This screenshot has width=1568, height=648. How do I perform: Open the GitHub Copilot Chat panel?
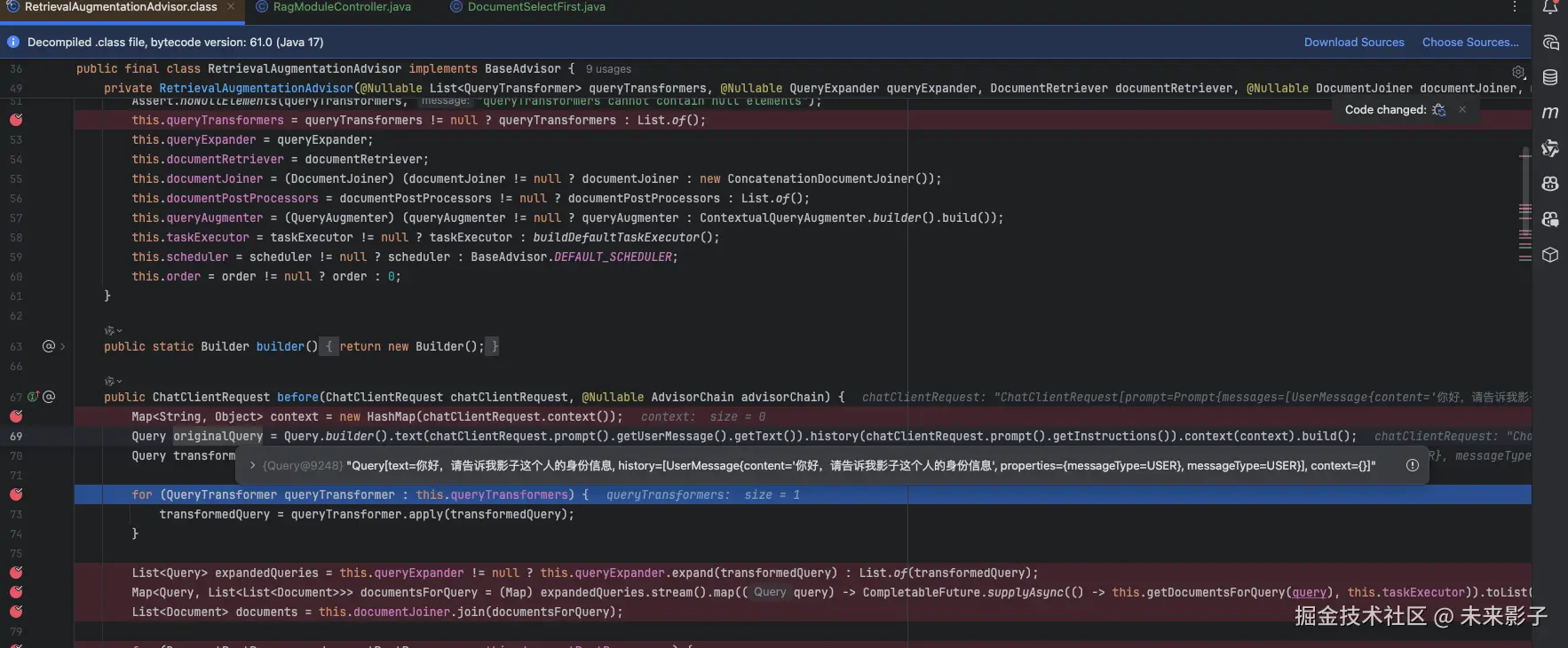pyautogui.click(x=1550, y=219)
